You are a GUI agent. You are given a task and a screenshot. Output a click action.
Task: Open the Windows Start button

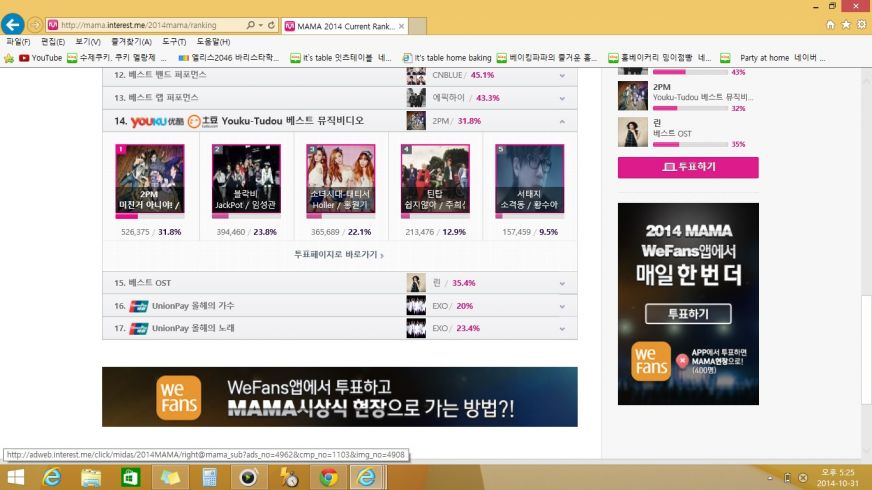pos(16,477)
